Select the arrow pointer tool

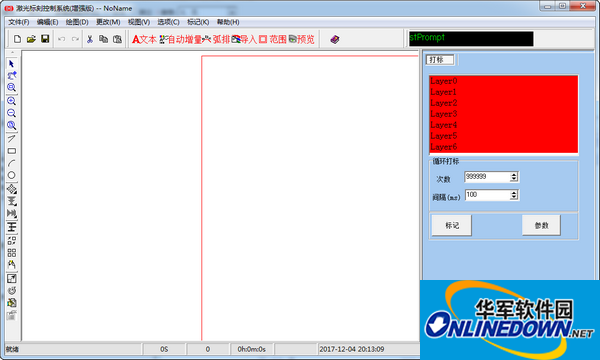[x=11, y=64]
